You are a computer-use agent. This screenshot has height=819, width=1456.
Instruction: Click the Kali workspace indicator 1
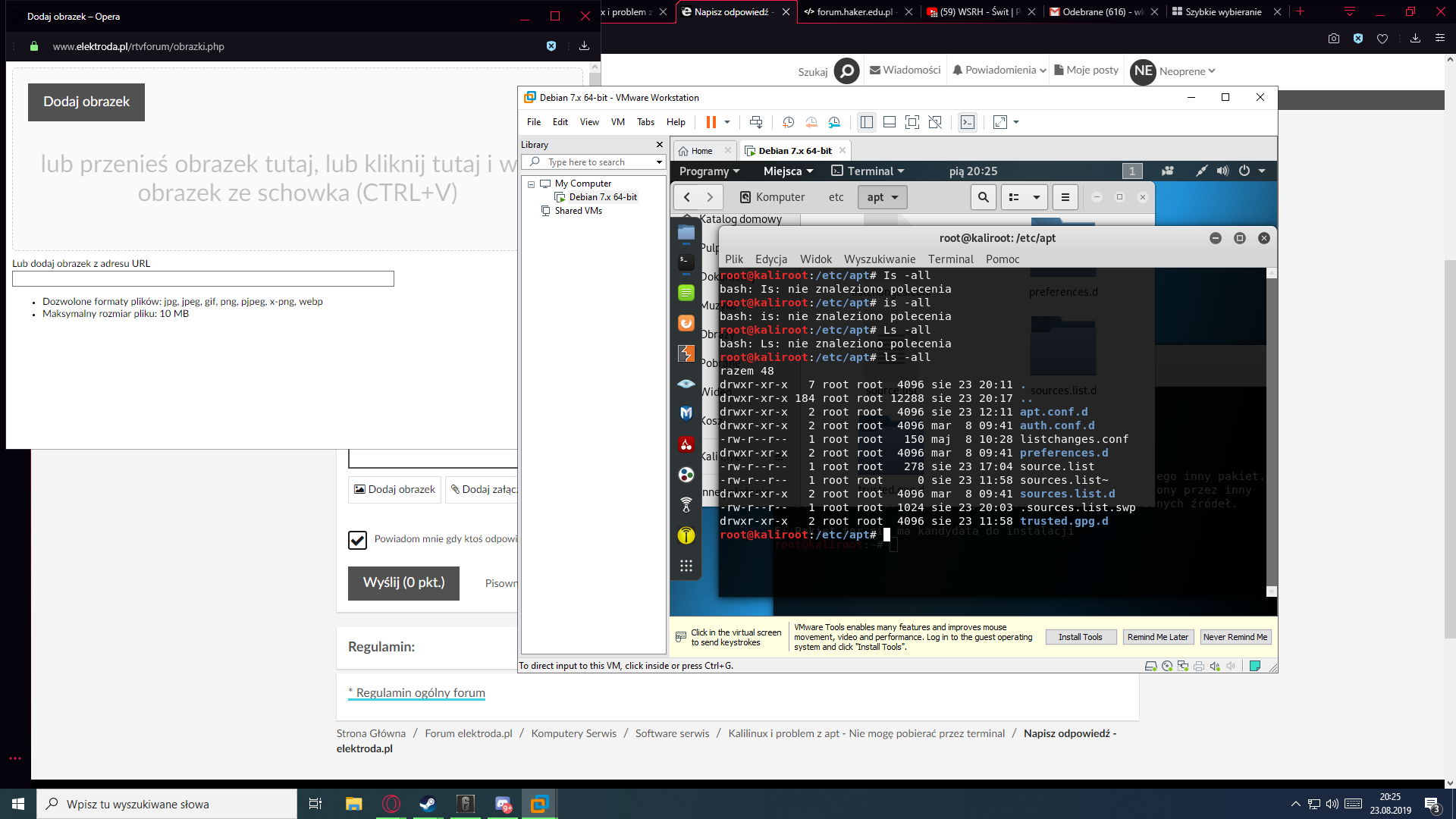[x=1132, y=171]
